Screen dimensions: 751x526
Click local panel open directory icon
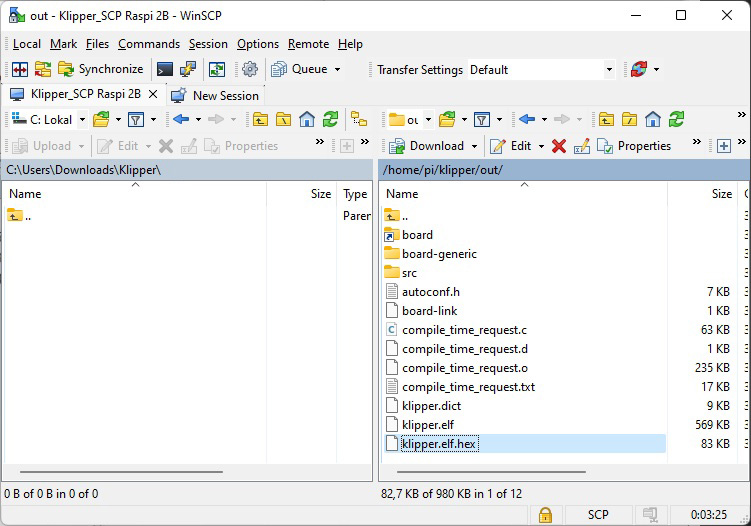[101, 119]
